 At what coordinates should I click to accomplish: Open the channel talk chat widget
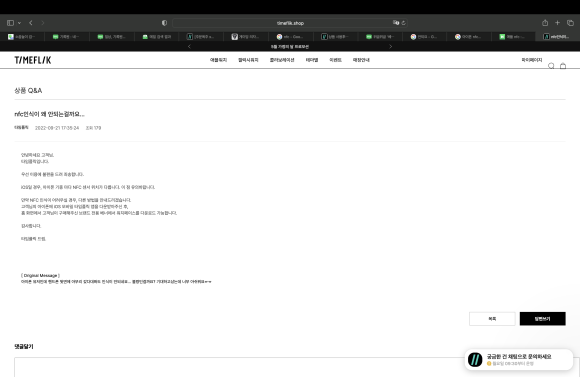tap(519, 359)
